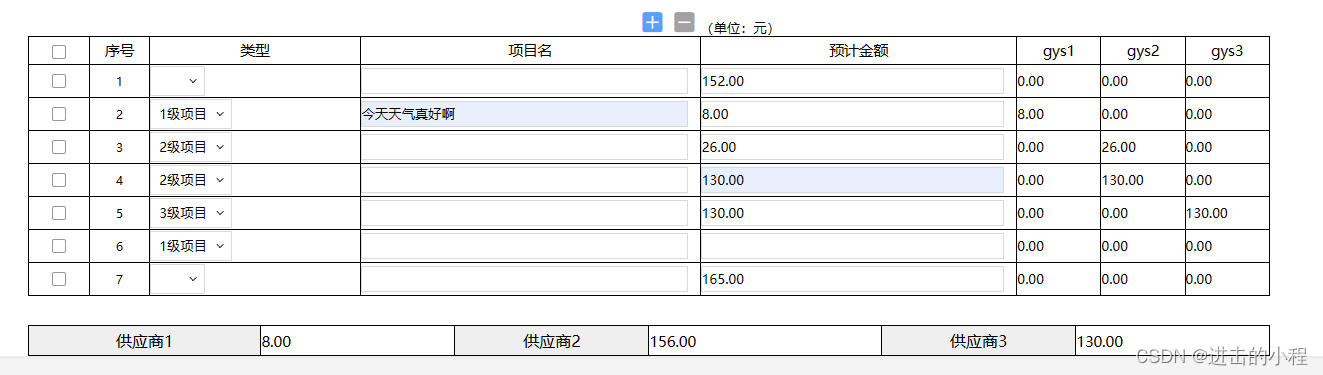Focus the project name field in row 1
Screen dimensions: 1323x375
coord(525,81)
